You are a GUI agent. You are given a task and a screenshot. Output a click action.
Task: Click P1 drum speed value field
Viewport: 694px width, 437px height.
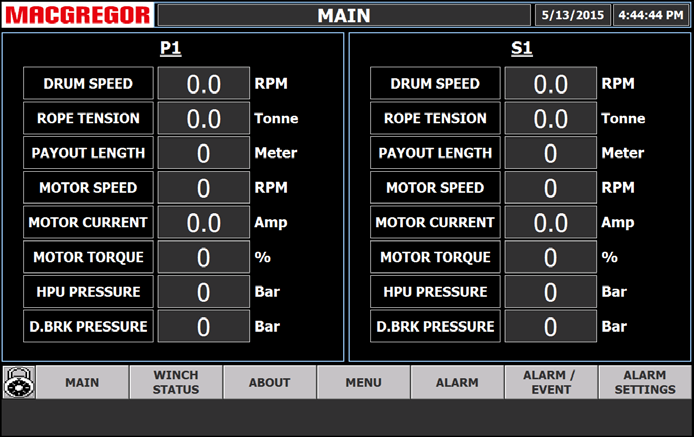[204, 83]
